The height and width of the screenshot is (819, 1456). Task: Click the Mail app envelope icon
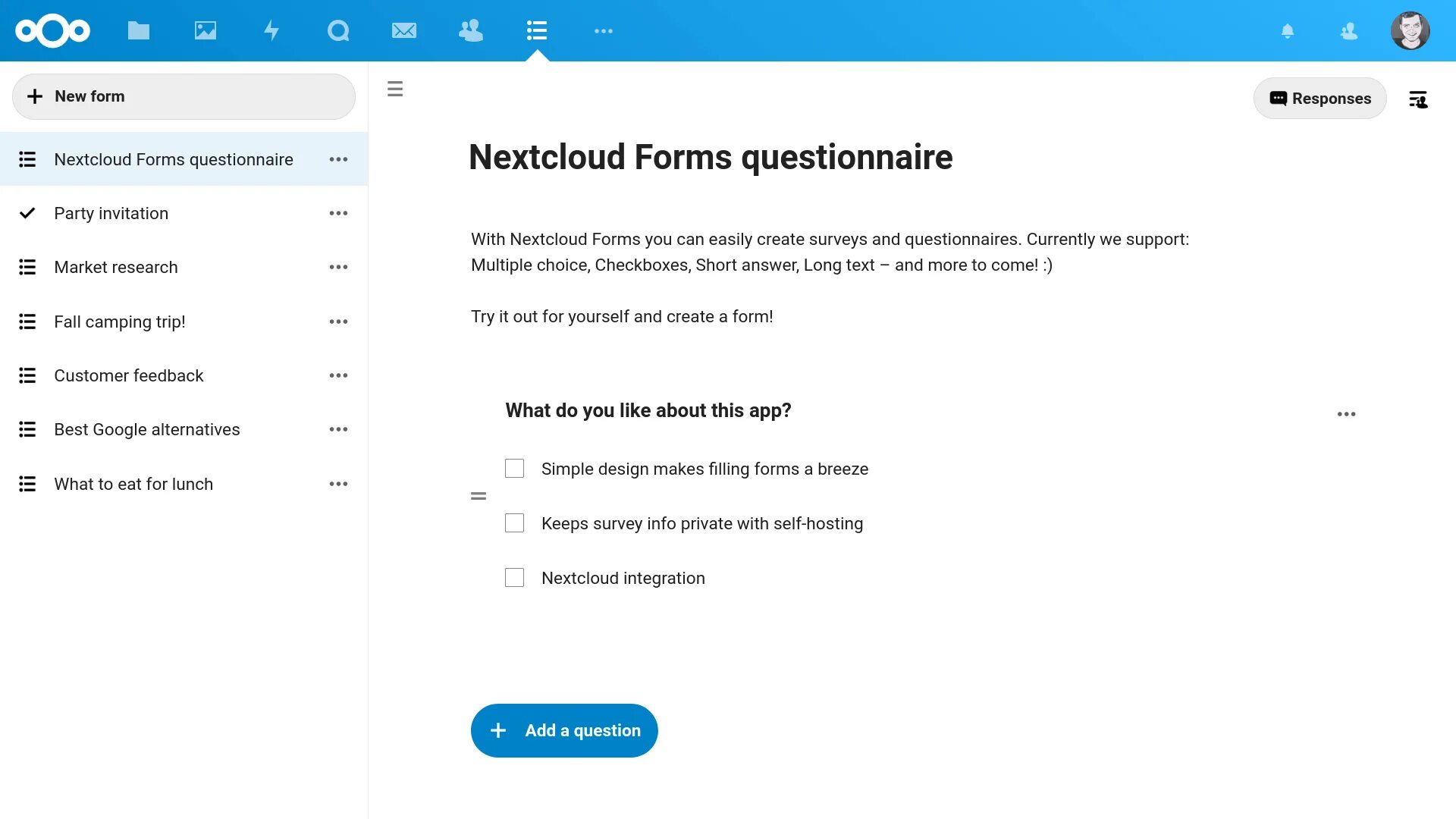tap(404, 30)
